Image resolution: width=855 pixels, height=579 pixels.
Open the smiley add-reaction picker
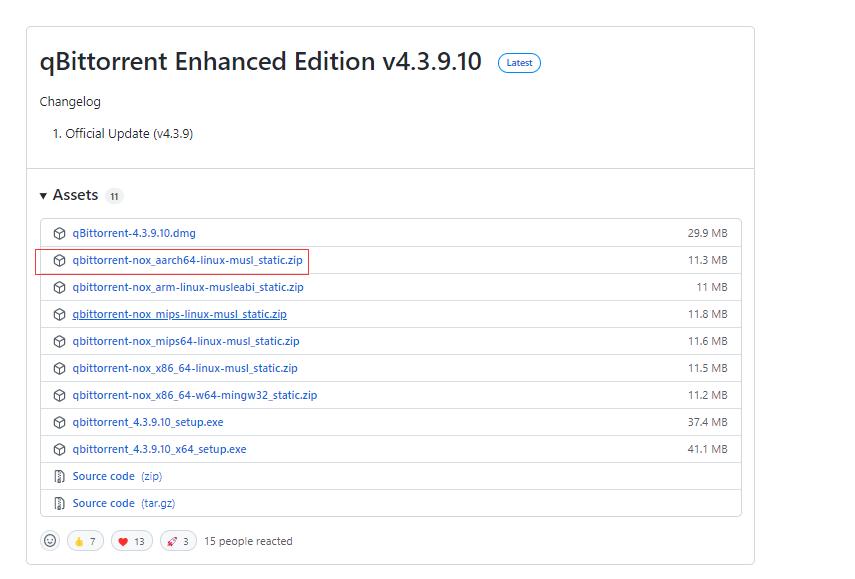pyautogui.click(x=50, y=541)
